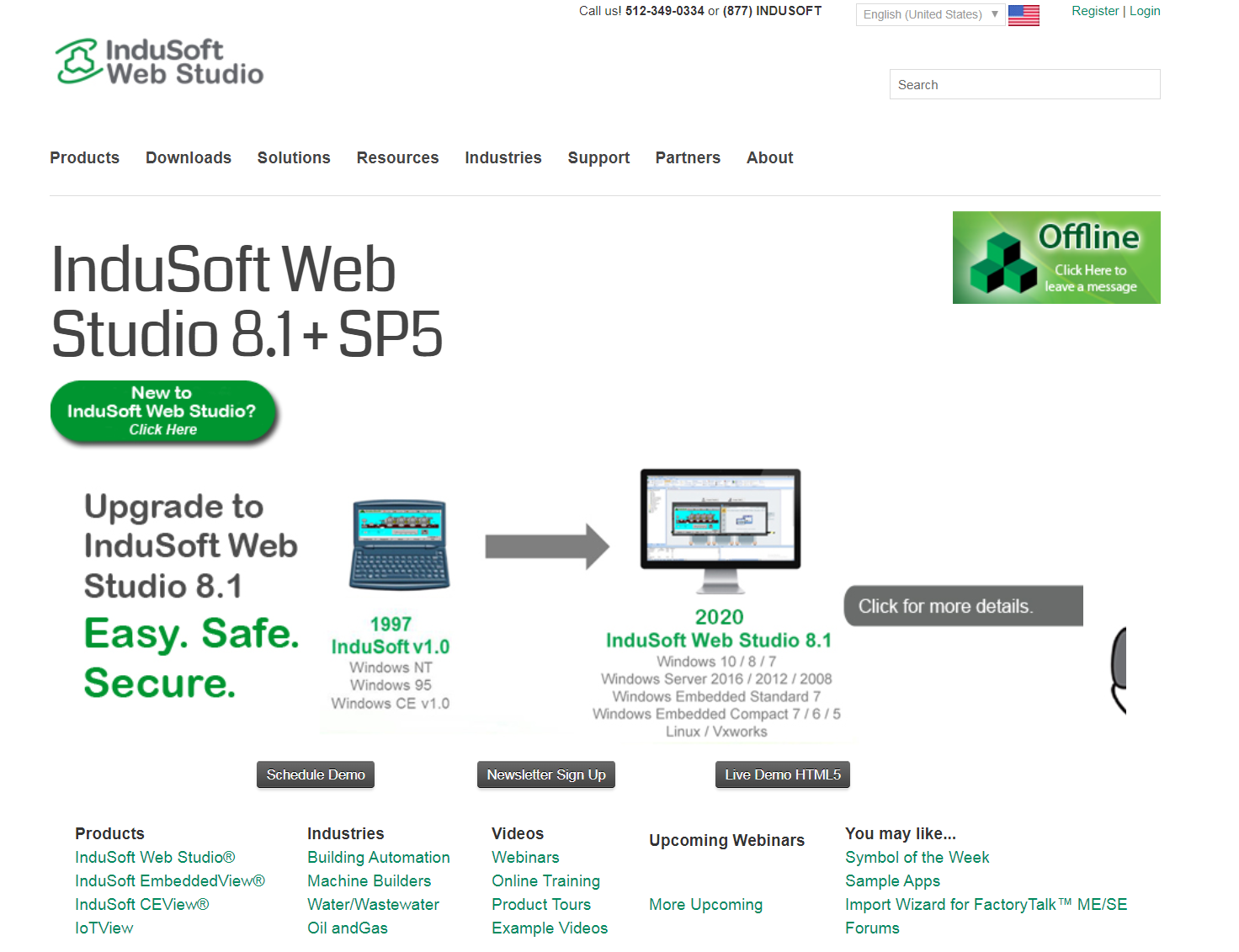This screenshot has width=1239, height=952.
Task: Click the InduSoft Web Studio logo
Action: [x=160, y=62]
